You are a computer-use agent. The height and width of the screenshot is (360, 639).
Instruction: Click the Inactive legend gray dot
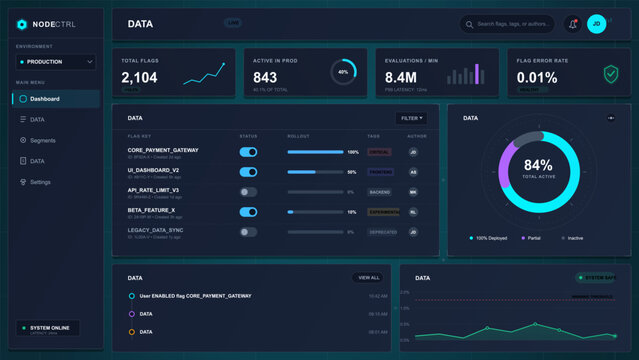563,238
